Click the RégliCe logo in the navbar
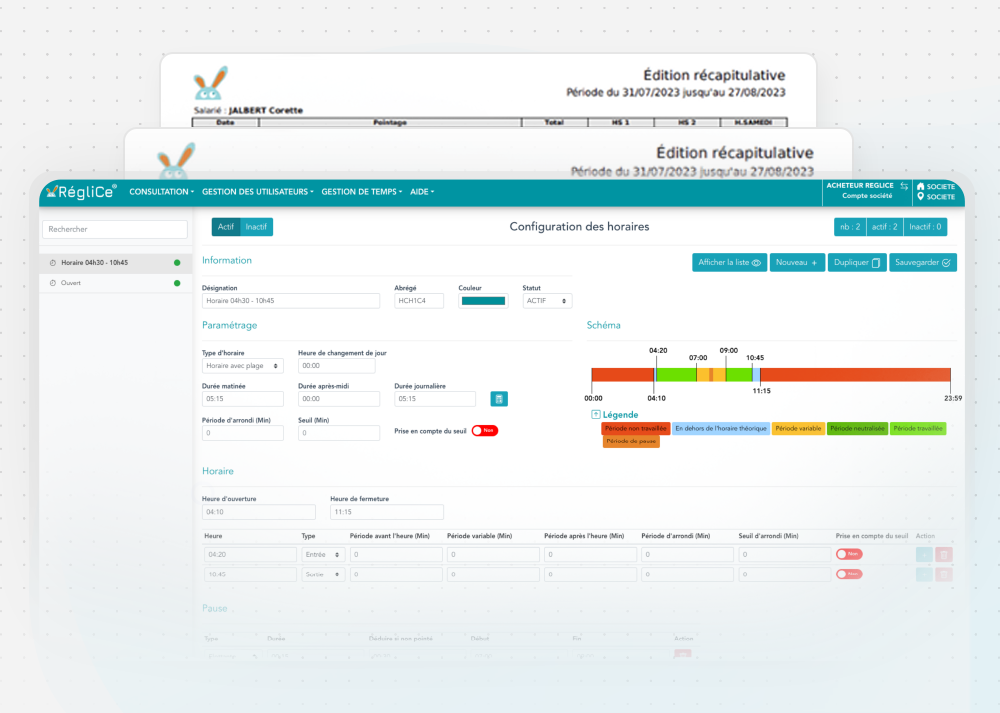 tap(82, 191)
